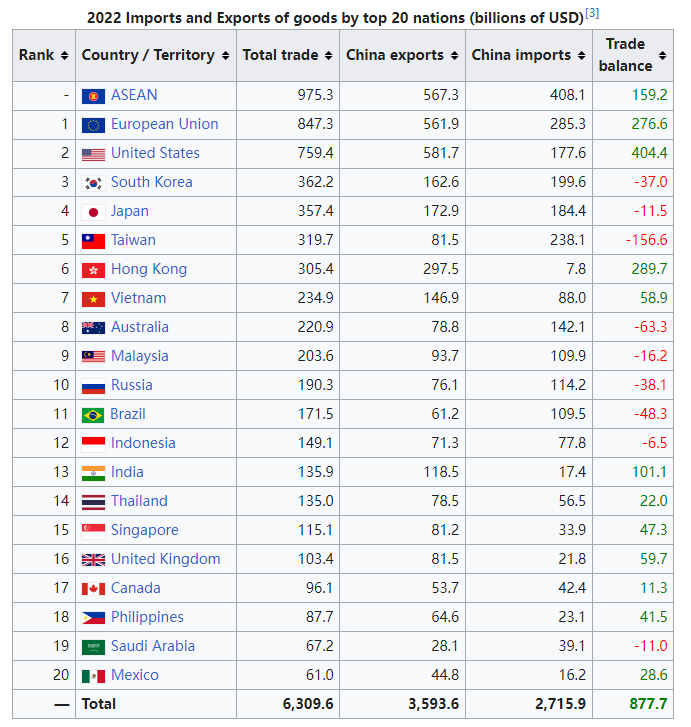The image size is (691, 727).
Task: Open the ASEAN link
Action: pyautogui.click(x=134, y=95)
